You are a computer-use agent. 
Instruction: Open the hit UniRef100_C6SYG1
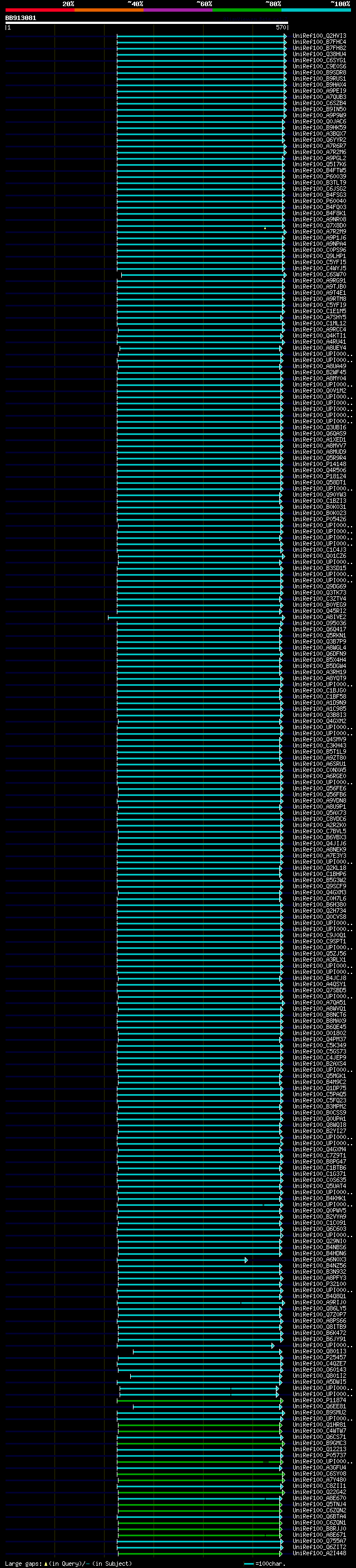pos(319,61)
